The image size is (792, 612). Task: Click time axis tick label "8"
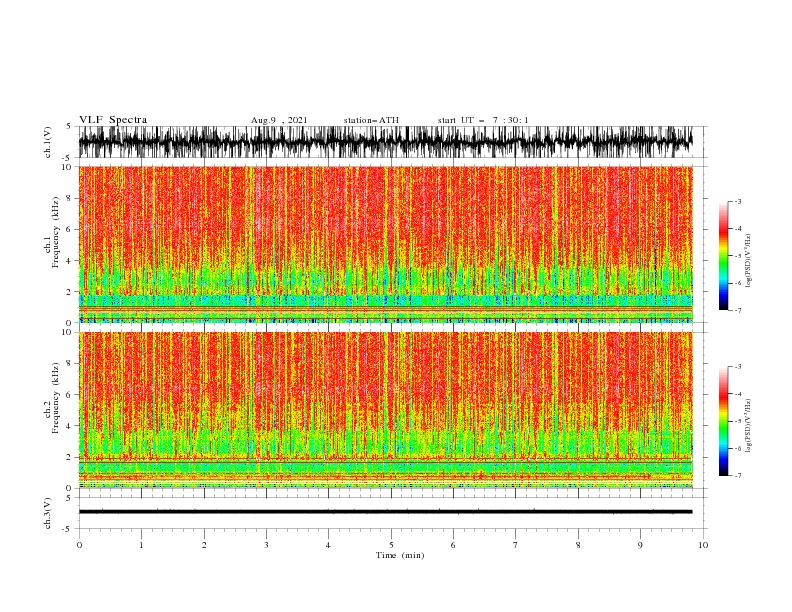578,545
